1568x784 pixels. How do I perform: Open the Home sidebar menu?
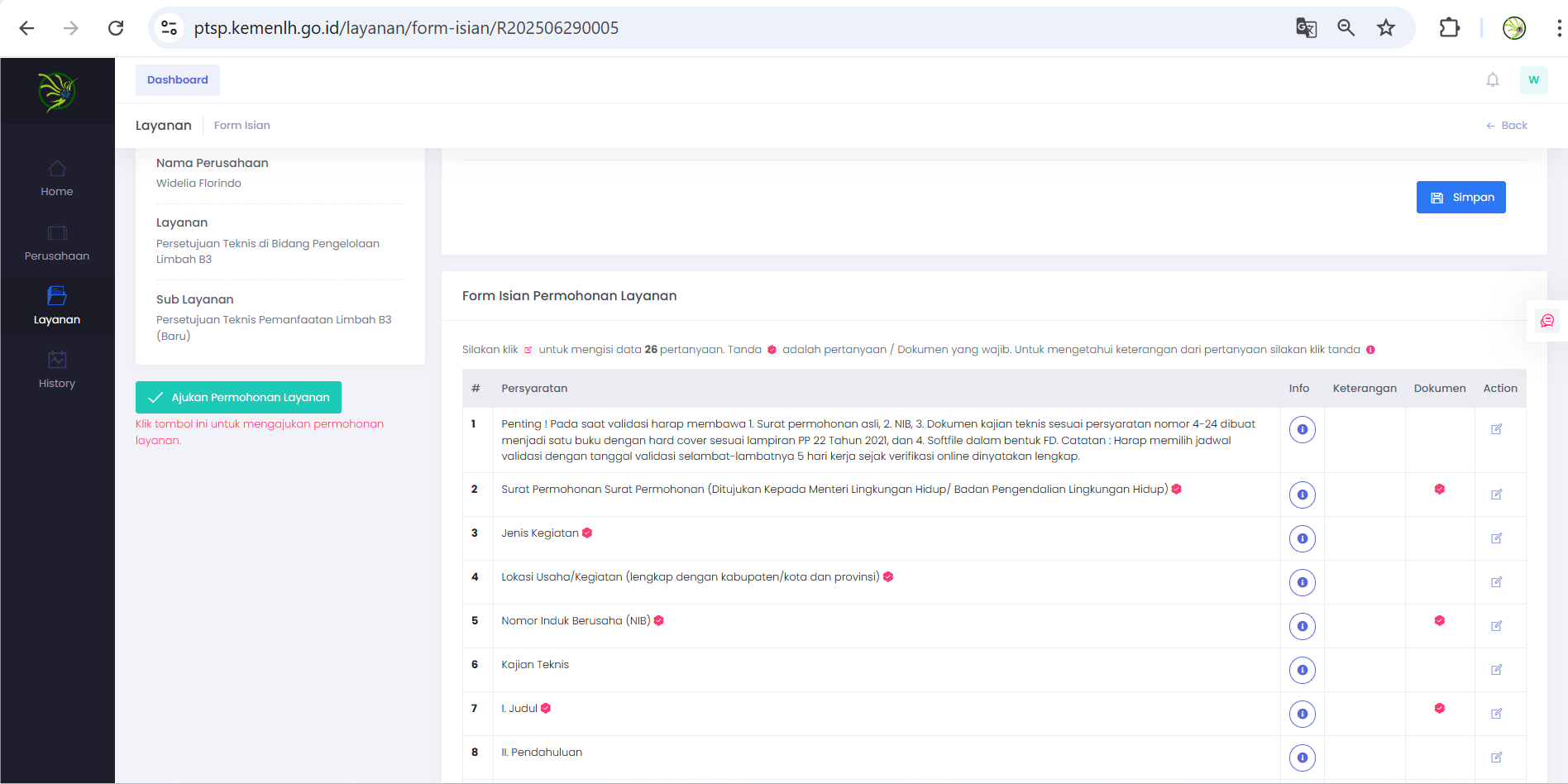tap(57, 179)
